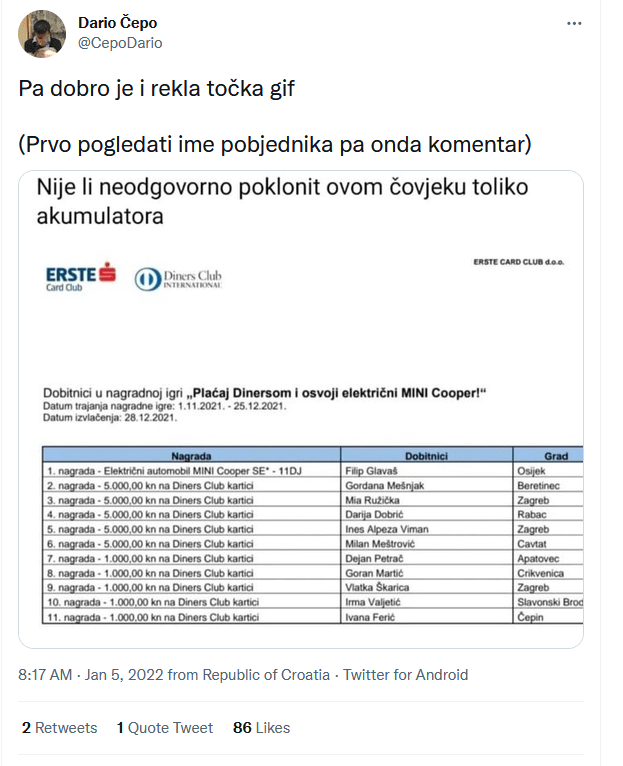Click the image caption about akumulatora

point(282,200)
